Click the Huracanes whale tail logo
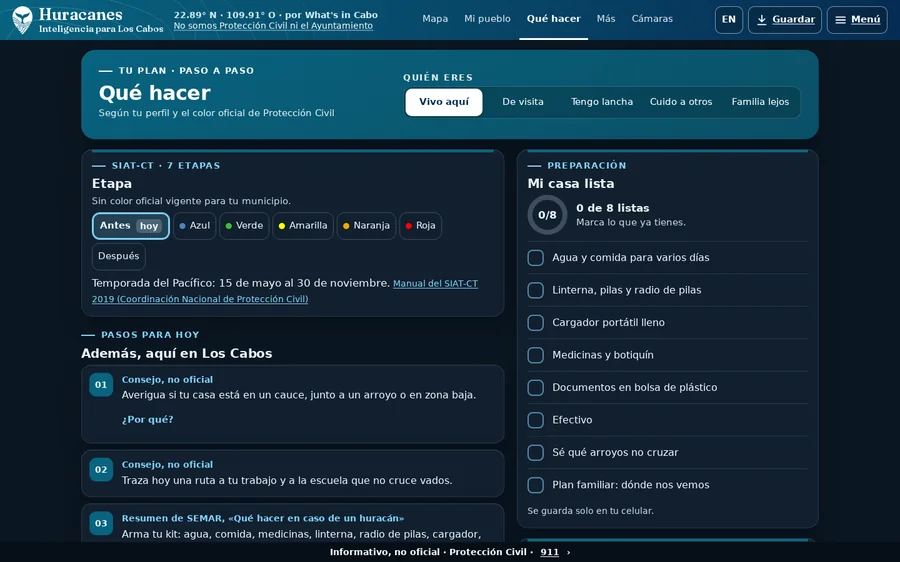The width and height of the screenshot is (900, 562). pos(22,20)
